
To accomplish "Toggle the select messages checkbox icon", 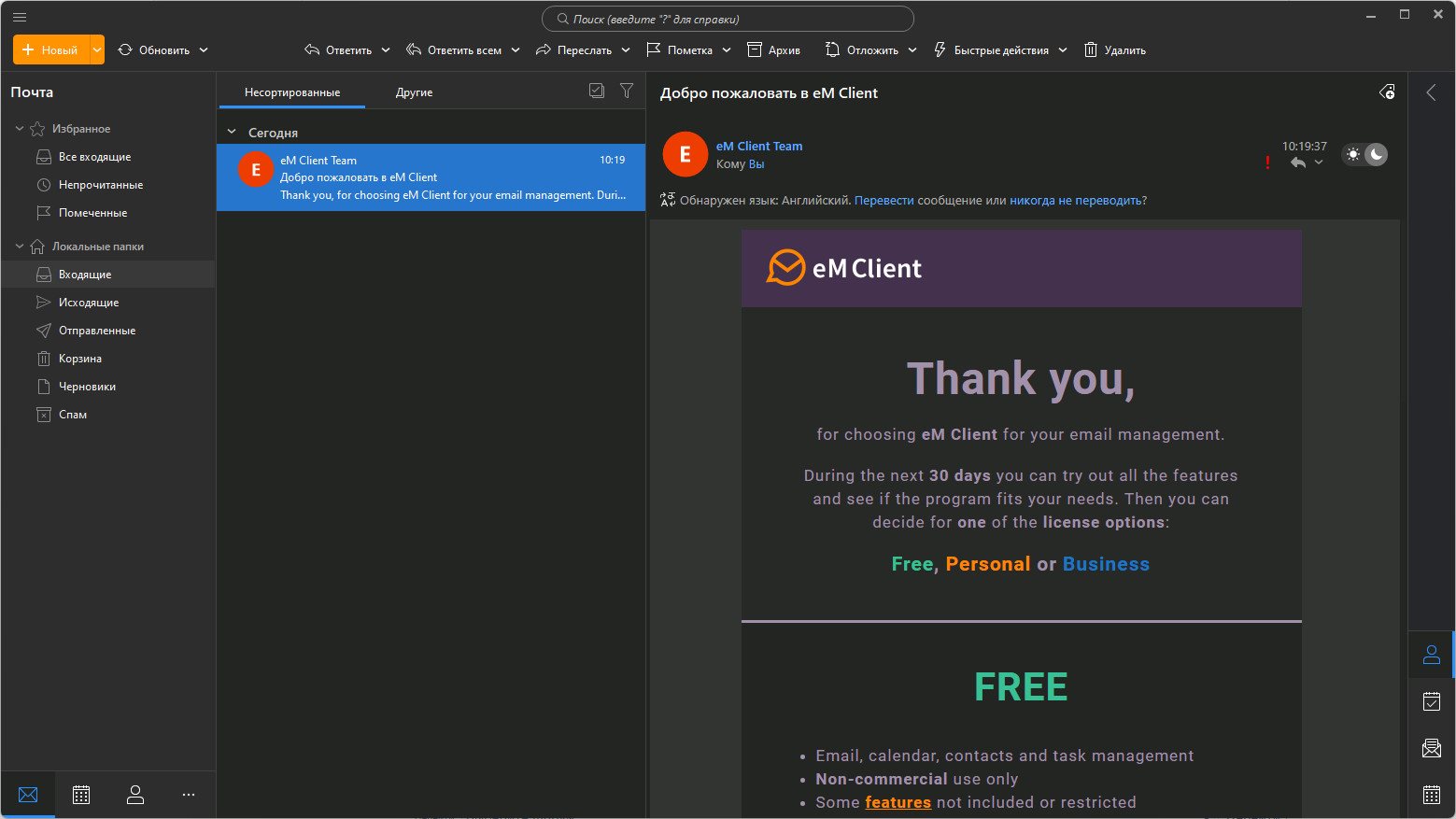I will point(597,91).
